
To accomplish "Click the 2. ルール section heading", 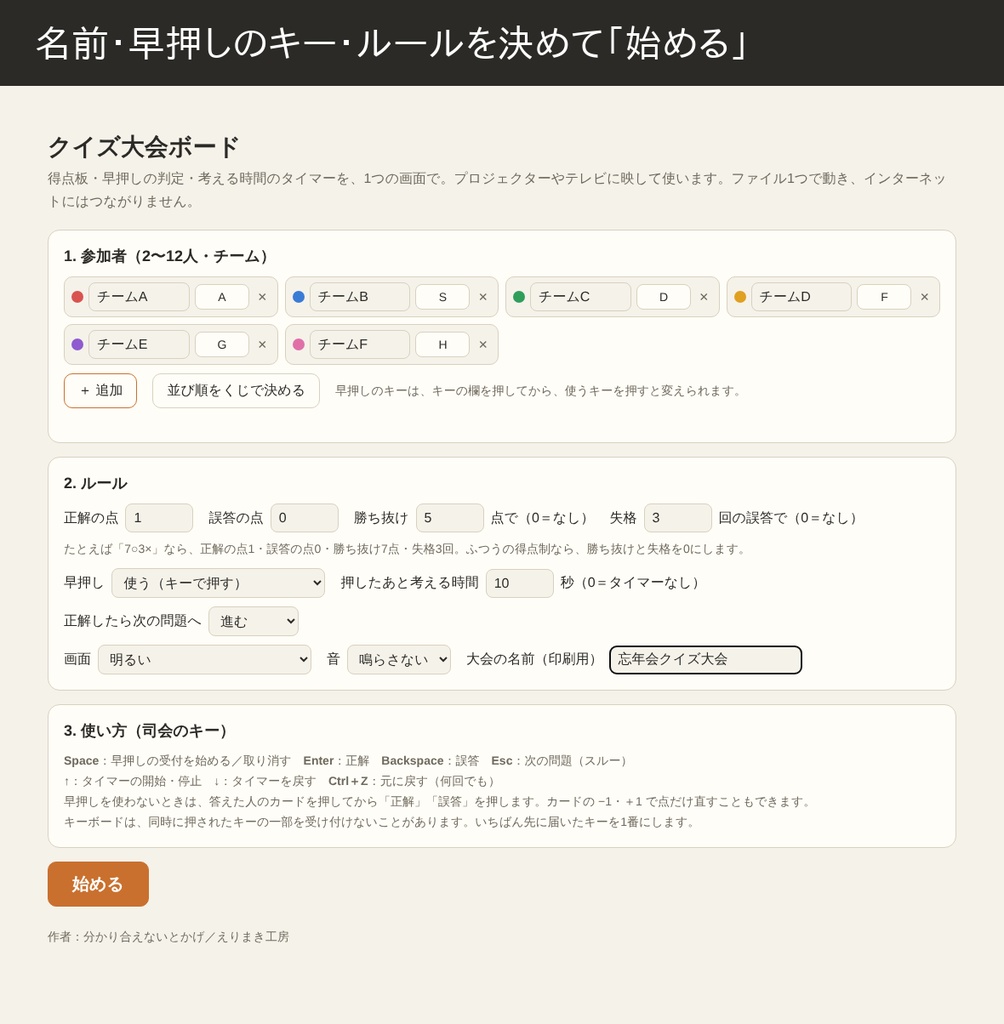I will coord(95,483).
